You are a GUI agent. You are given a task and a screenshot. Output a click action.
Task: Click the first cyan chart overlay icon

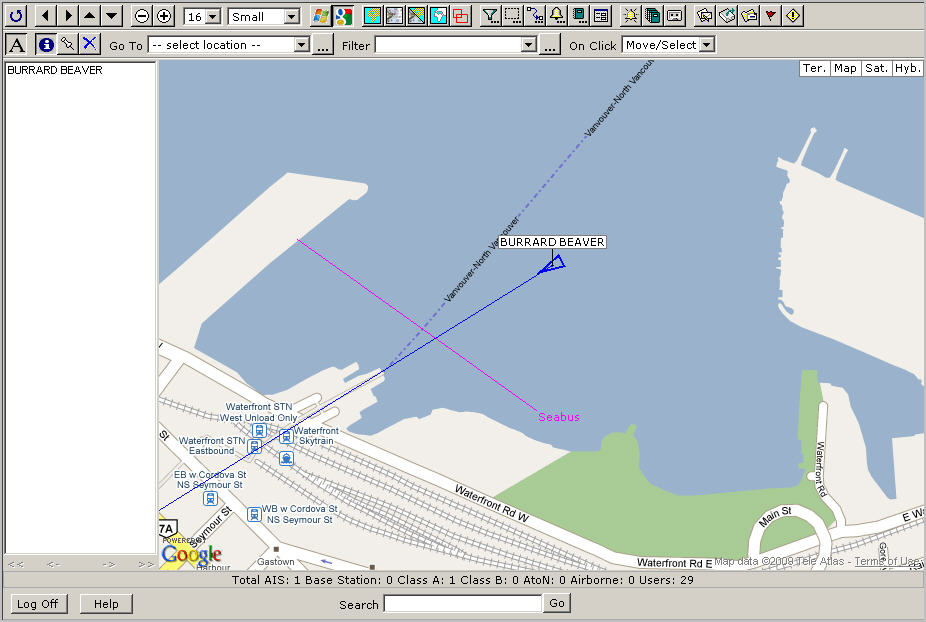coord(372,16)
